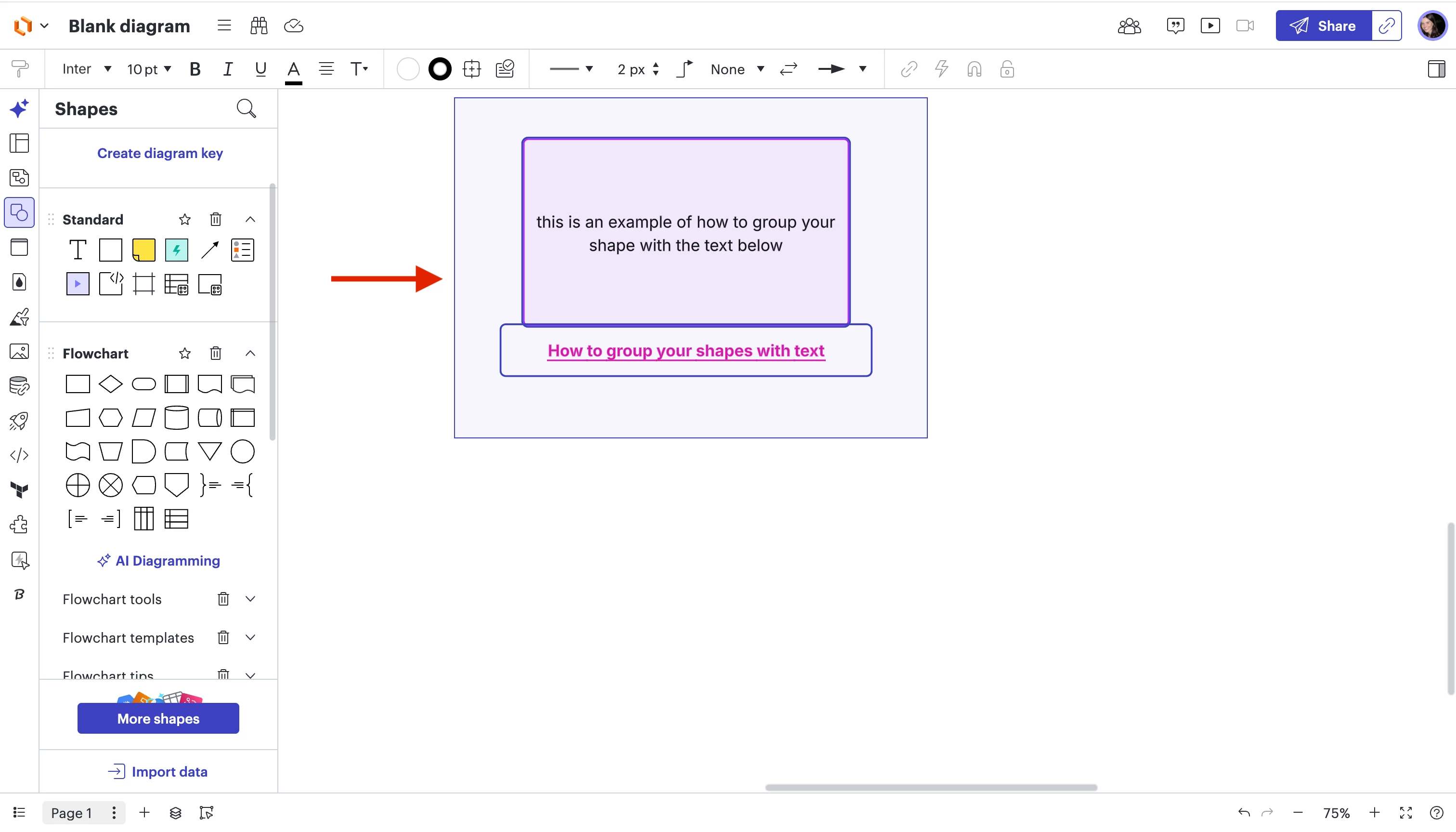Pick the yellow sticky note shape
1456x832 pixels.
click(x=143, y=251)
